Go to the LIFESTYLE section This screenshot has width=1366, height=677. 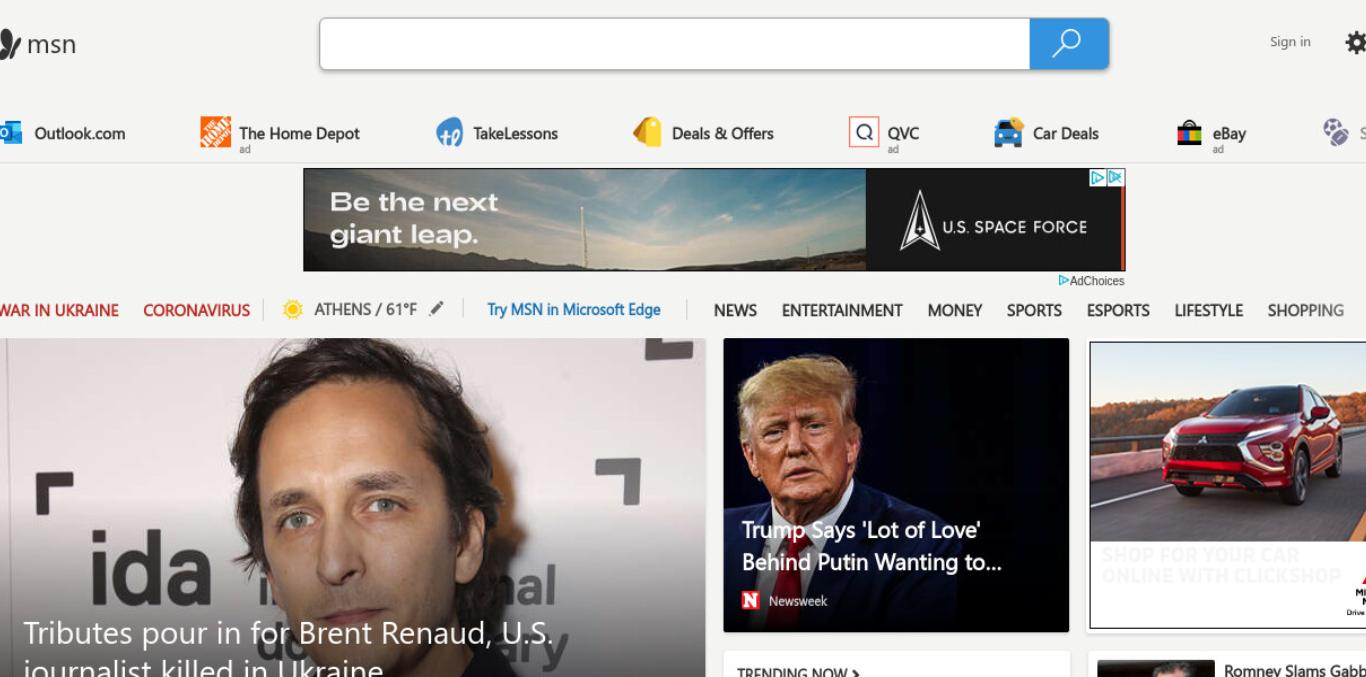[1208, 310]
